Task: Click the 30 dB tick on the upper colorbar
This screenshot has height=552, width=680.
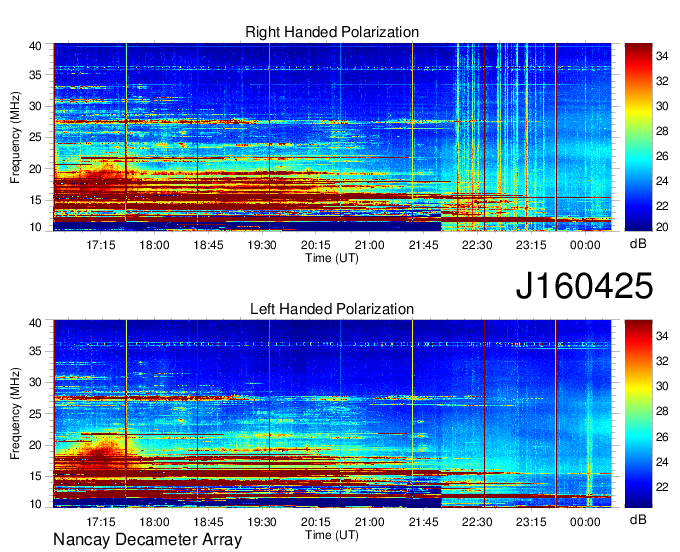Action: coord(662,106)
